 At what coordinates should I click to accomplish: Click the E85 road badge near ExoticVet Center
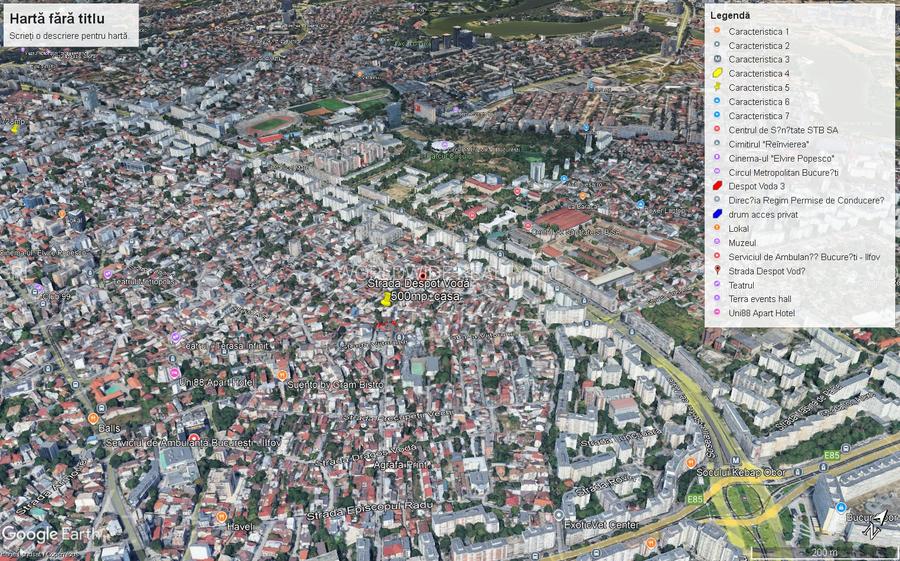click(x=695, y=499)
